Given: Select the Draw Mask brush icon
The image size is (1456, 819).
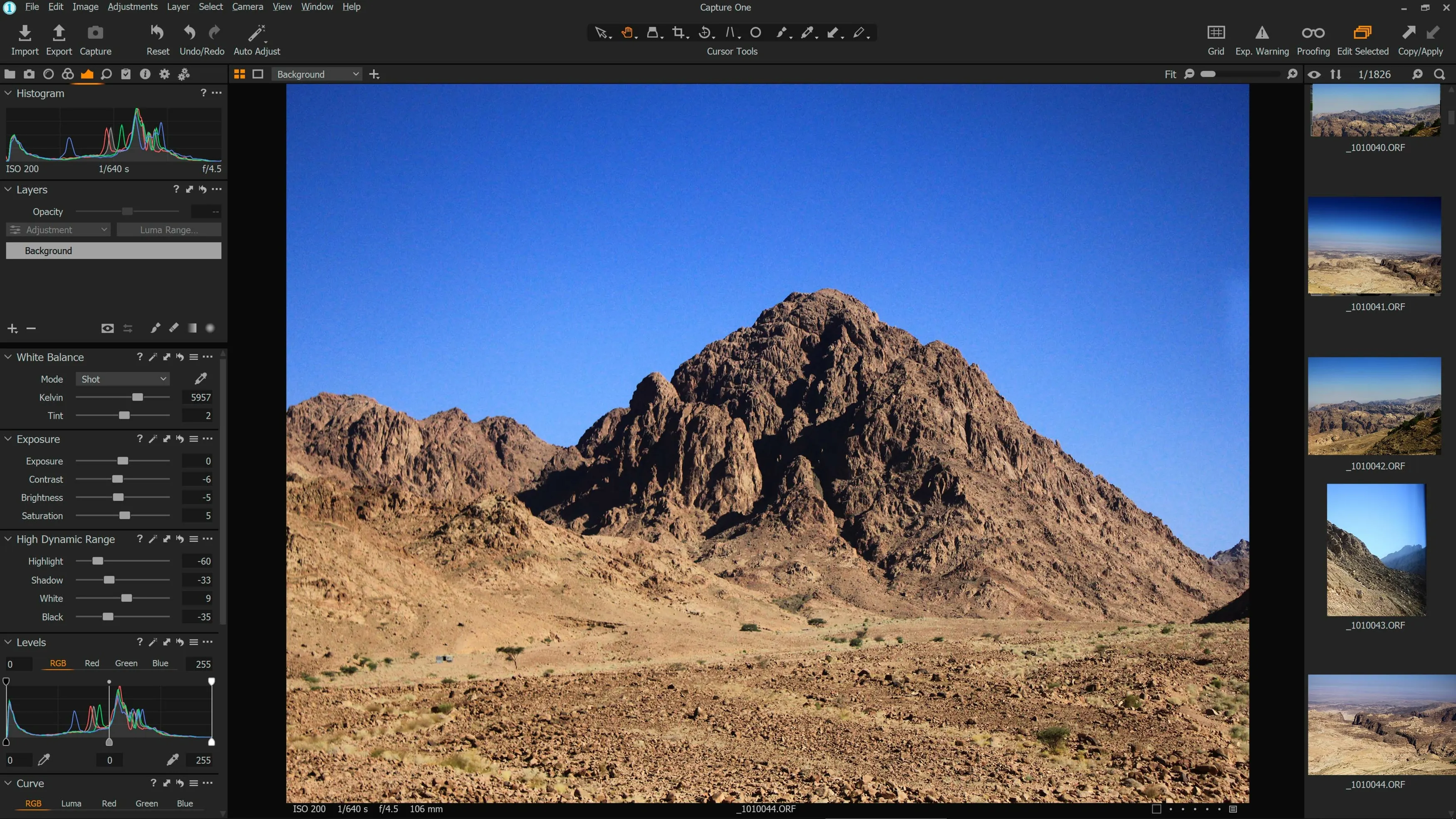Looking at the screenshot, I should click(155, 328).
